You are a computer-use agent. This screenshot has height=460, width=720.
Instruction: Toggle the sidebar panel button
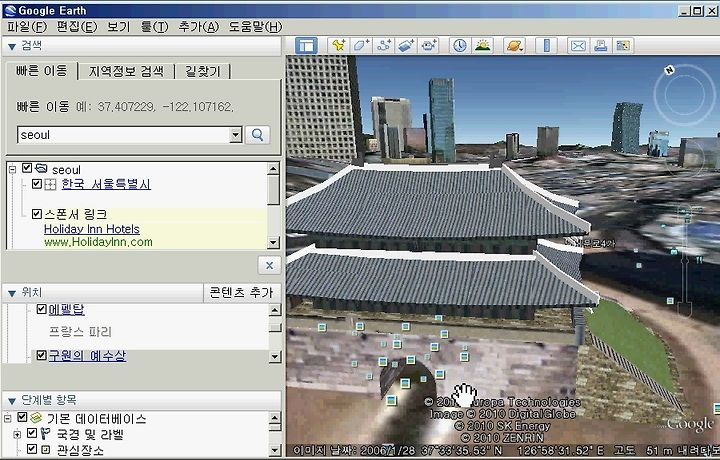tap(306, 45)
